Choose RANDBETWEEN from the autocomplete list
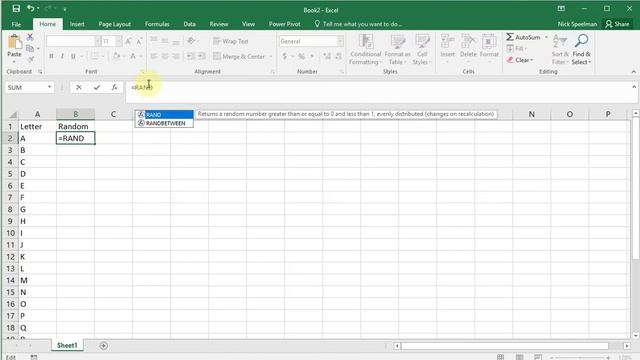This screenshot has width=640, height=360. point(164,123)
